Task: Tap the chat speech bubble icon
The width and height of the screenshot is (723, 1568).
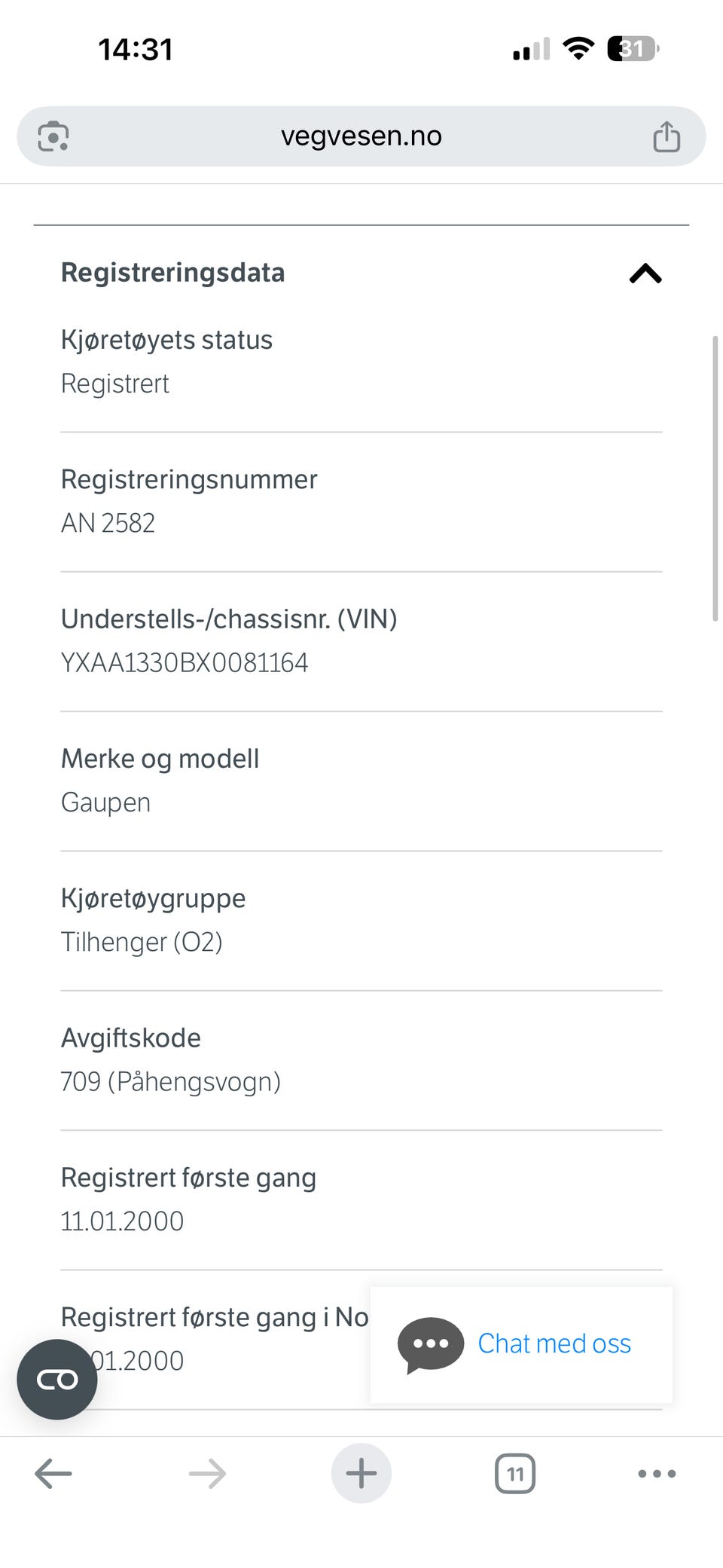Action: point(431,1345)
